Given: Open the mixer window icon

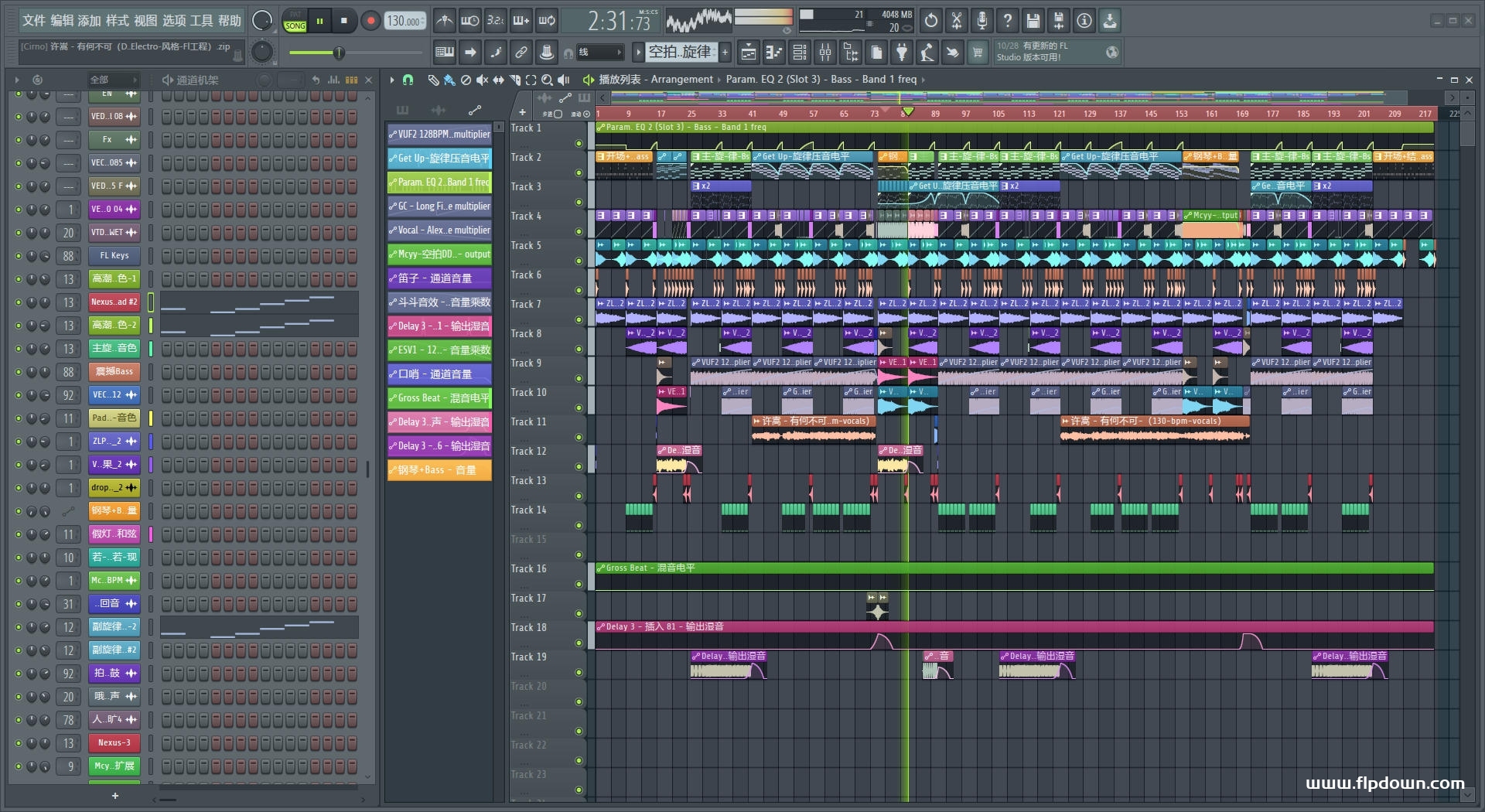Looking at the screenshot, I should [825, 53].
